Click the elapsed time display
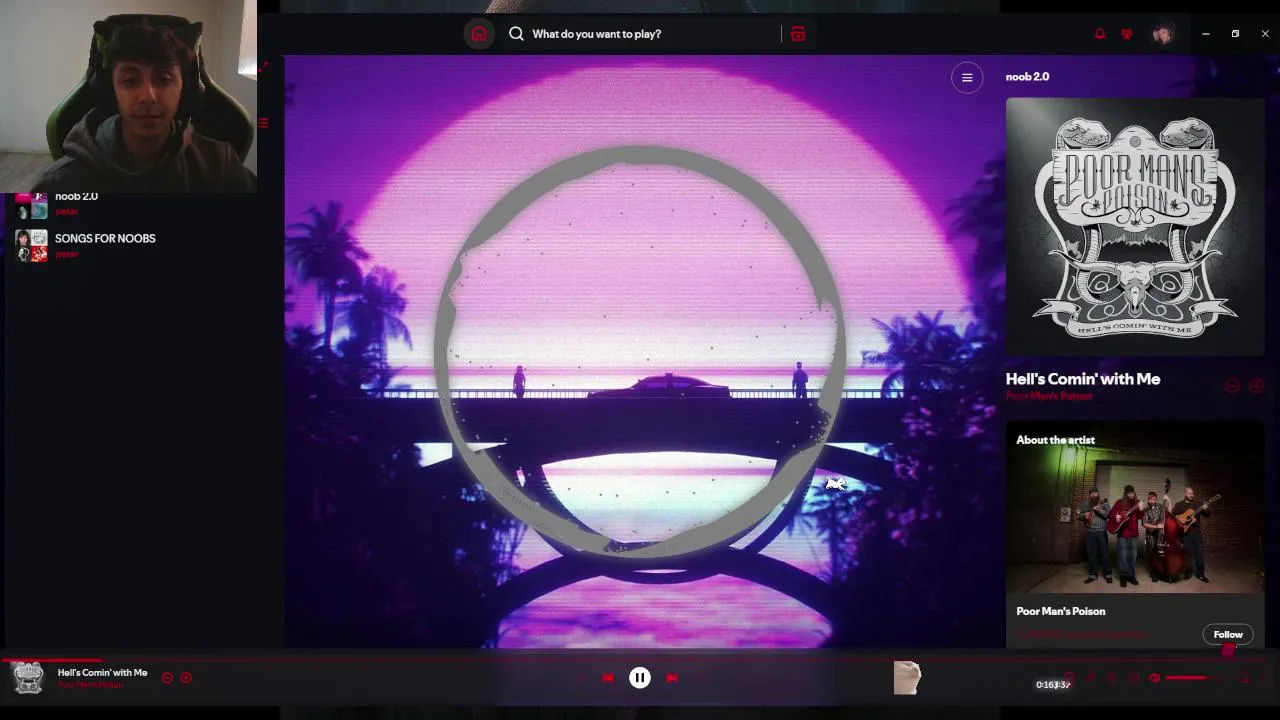The width and height of the screenshot is (1280, 720). [x=1044, y=685]
